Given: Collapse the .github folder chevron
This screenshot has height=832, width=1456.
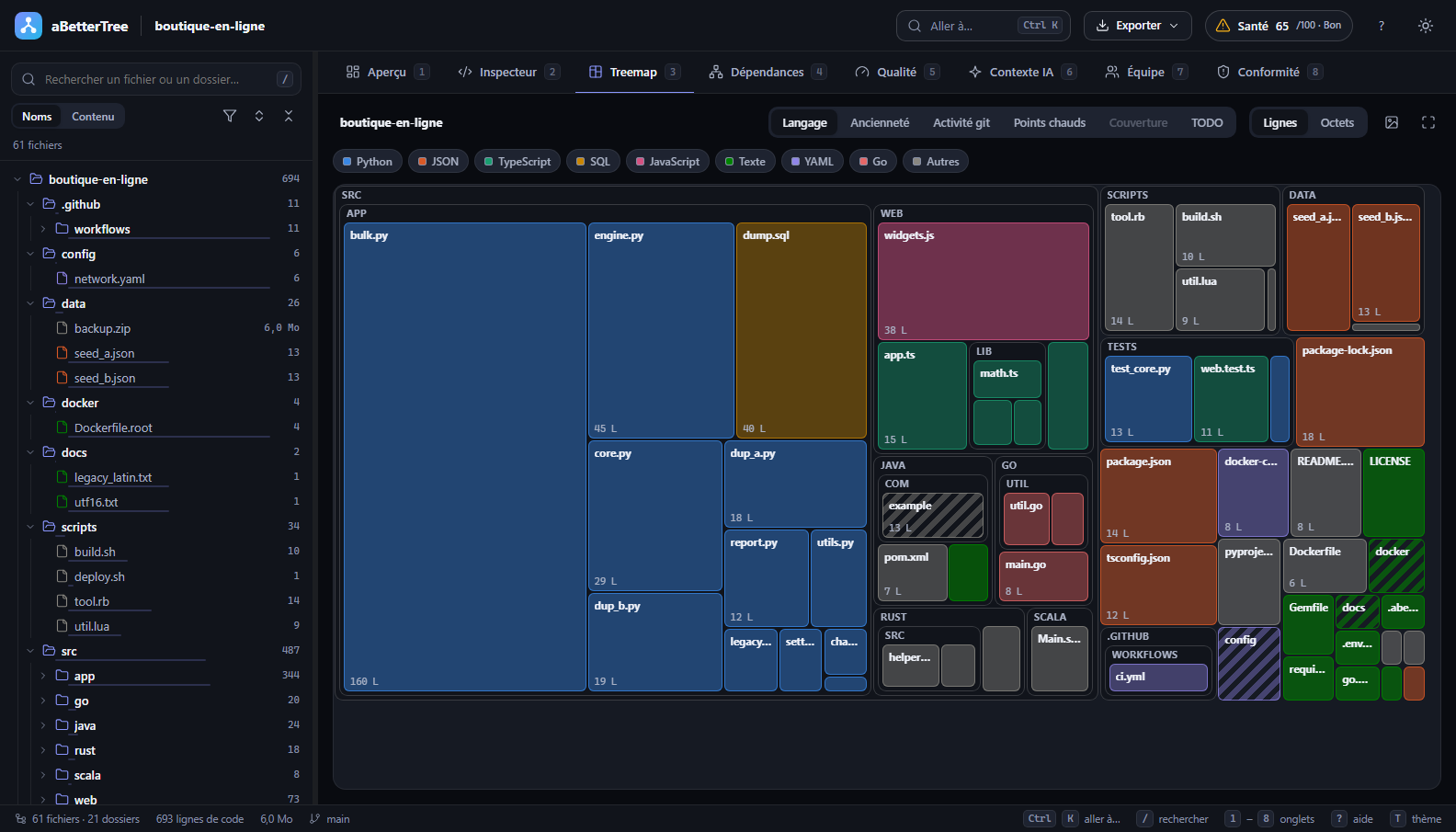Looking at the screenshot, I should tap(30, 204).
